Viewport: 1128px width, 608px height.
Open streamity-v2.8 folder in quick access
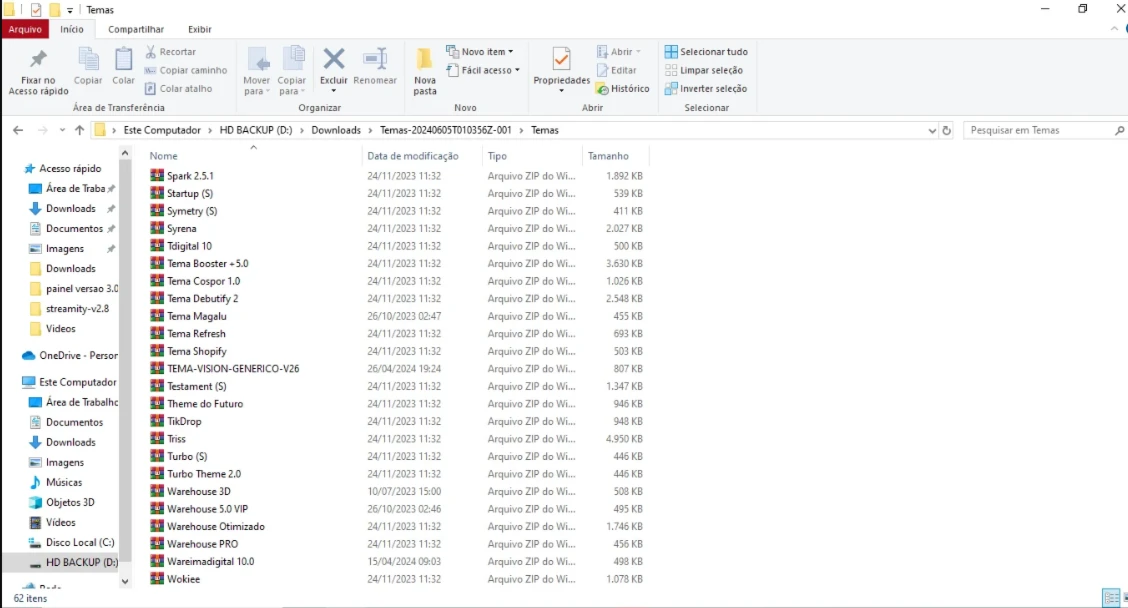[x=69, y=309]
